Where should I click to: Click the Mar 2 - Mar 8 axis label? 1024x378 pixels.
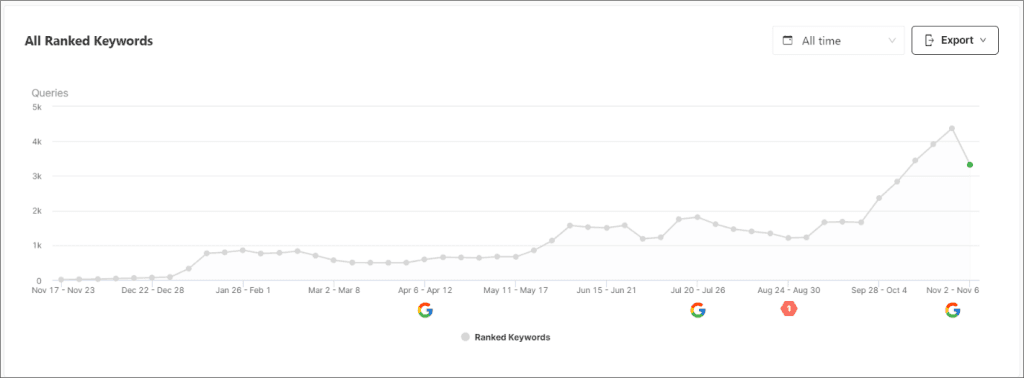pyautogui.click(x=334, y=291)
